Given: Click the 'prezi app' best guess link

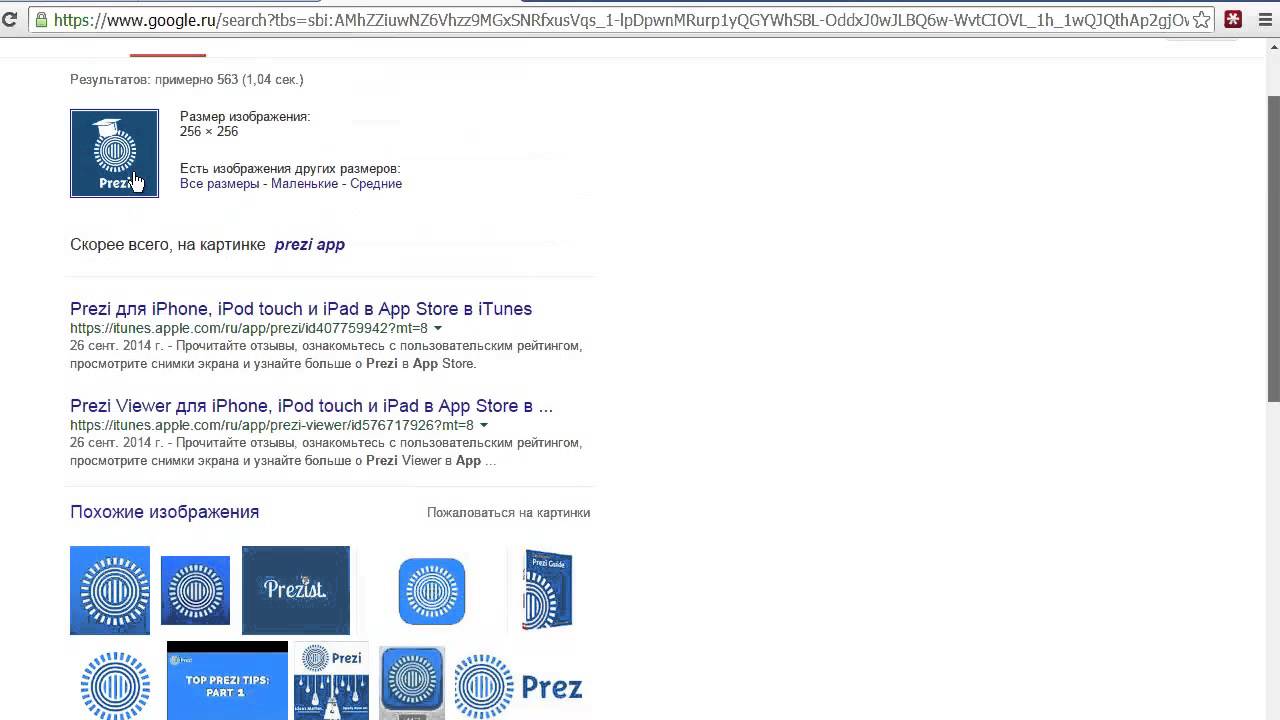Looking at the screenshot, I should click(309, 245).
